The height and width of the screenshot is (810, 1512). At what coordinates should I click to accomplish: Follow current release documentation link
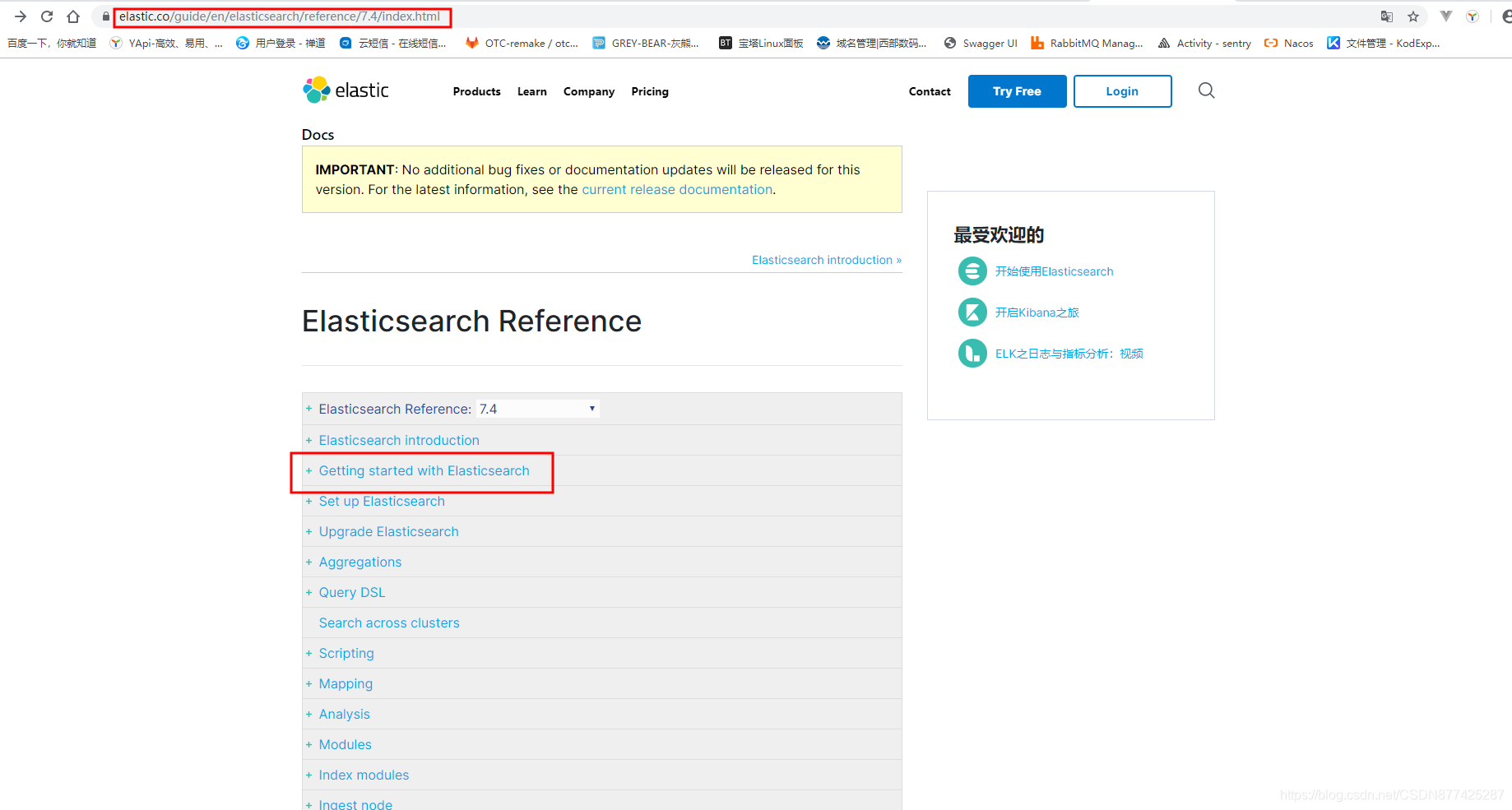(x=677, y=189)
